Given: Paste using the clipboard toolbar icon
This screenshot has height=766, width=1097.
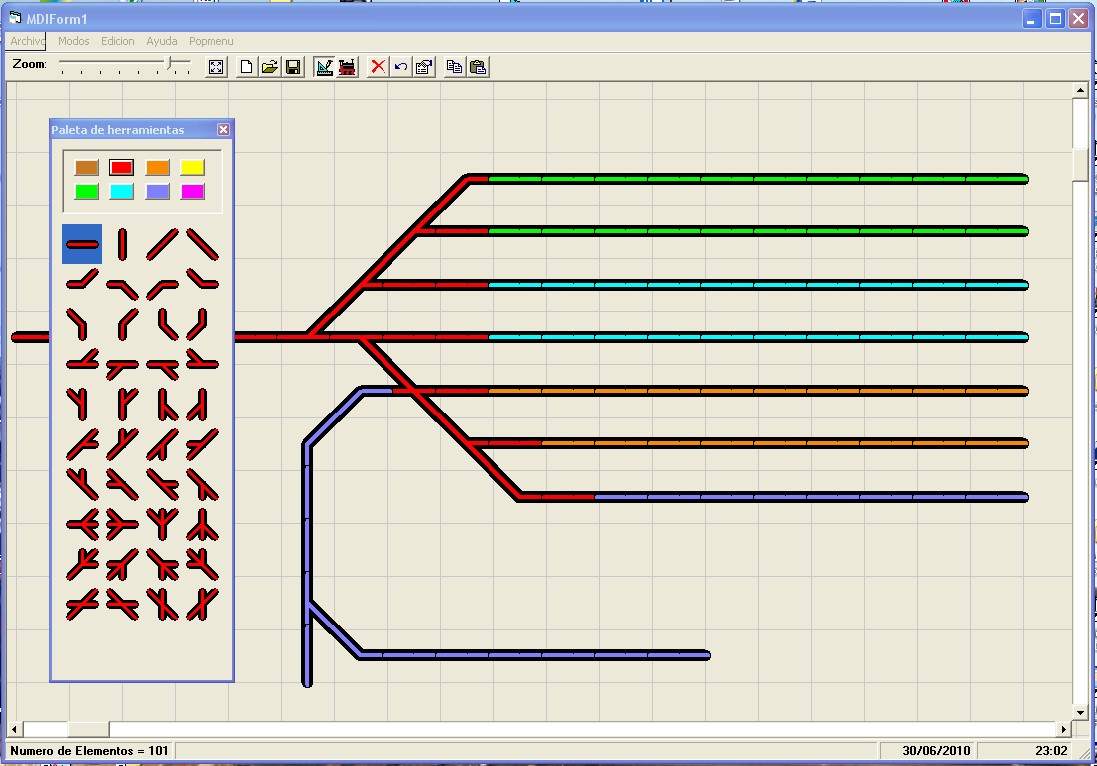Looking at the screenshot, I should 478,67.
